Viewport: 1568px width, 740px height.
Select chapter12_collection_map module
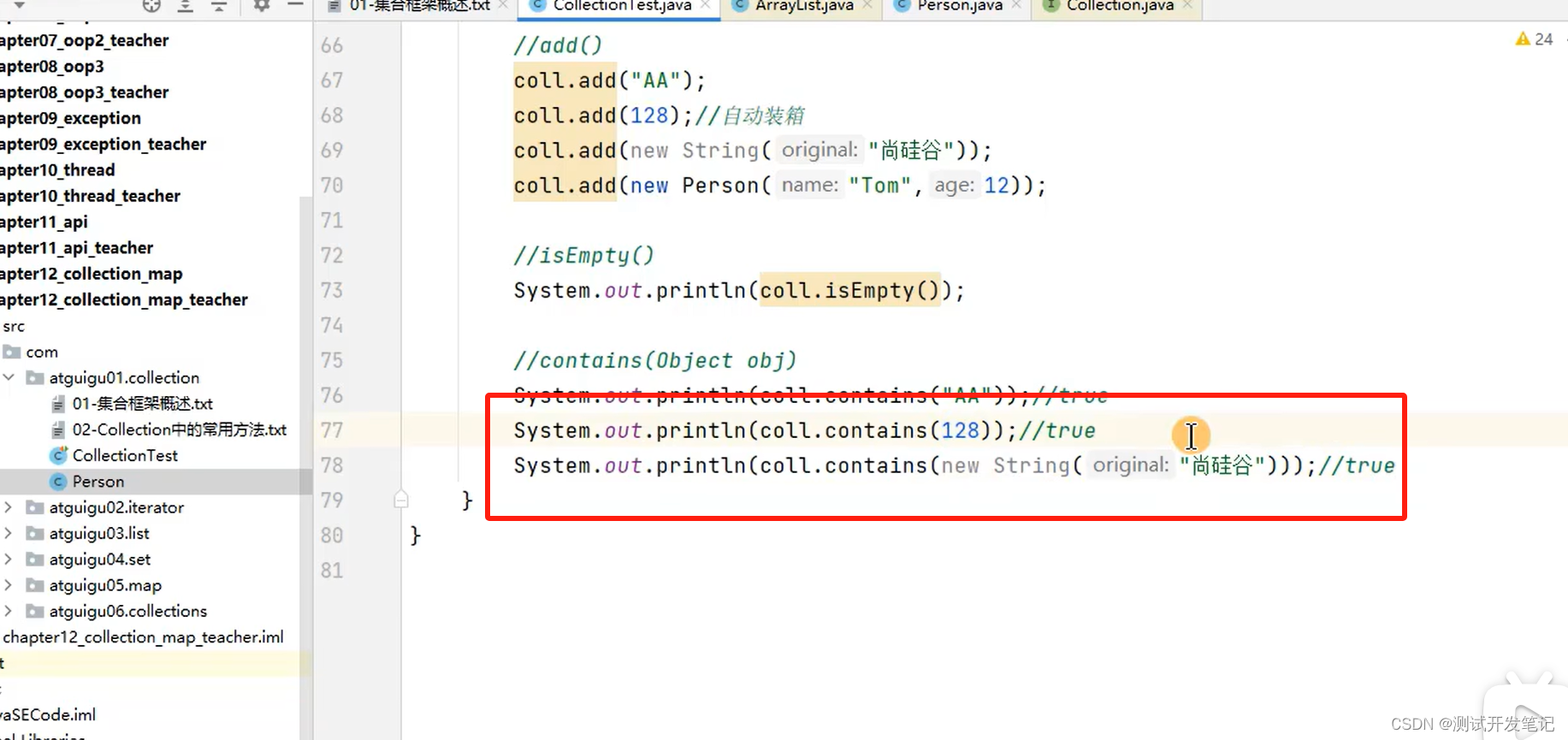tap(91, 274)
